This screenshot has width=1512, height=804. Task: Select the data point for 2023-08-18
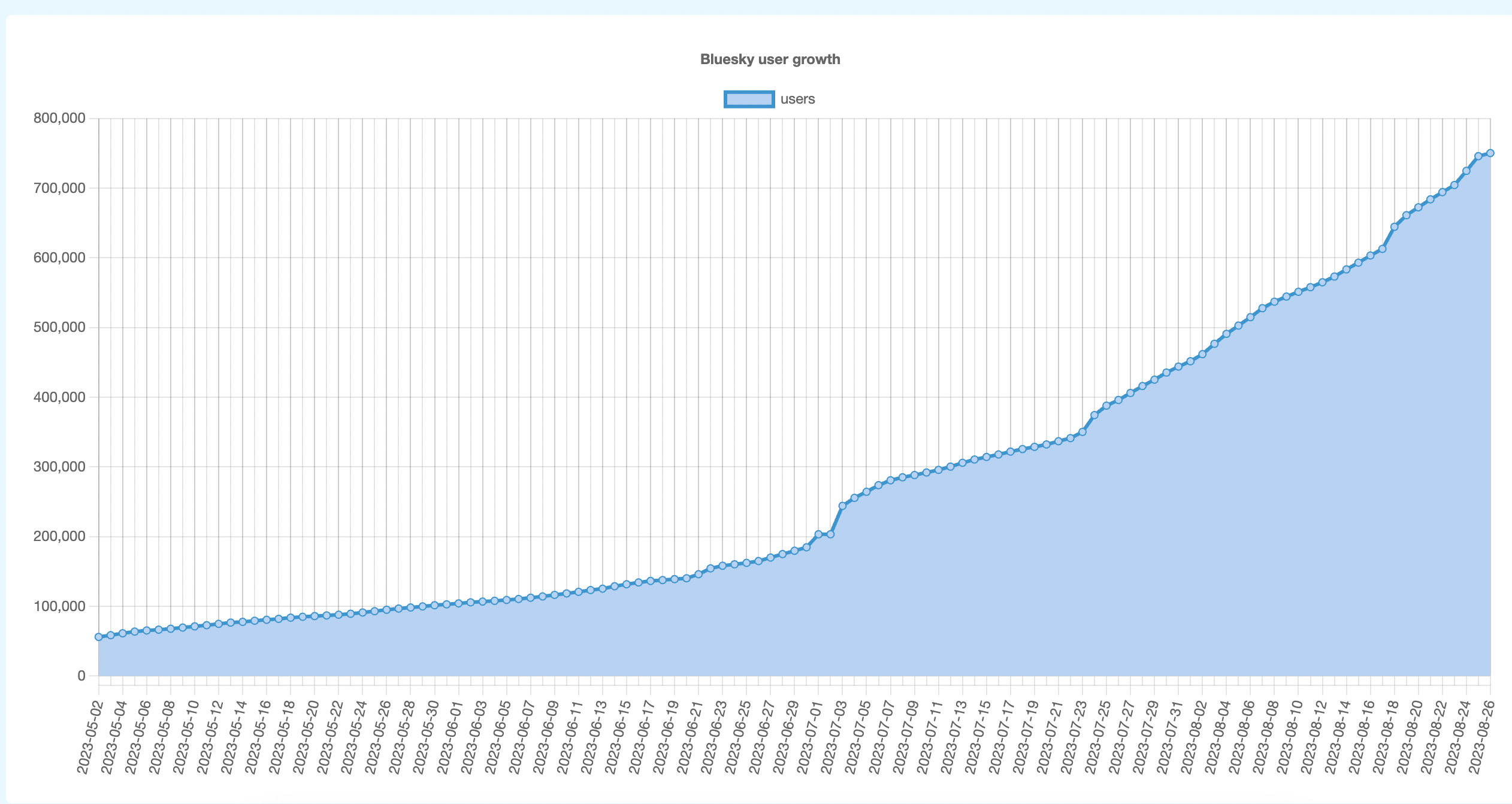[1394, 226]
